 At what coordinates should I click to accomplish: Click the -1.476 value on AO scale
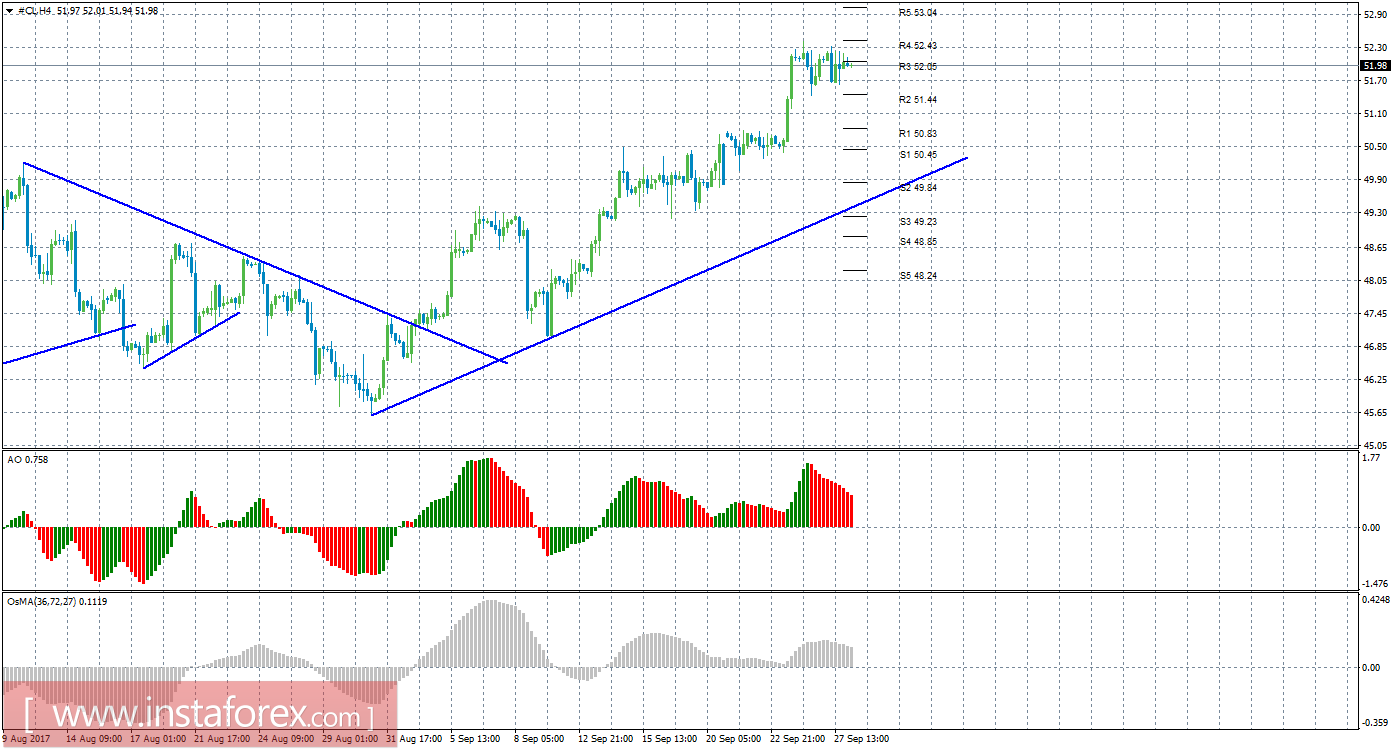1375,583
